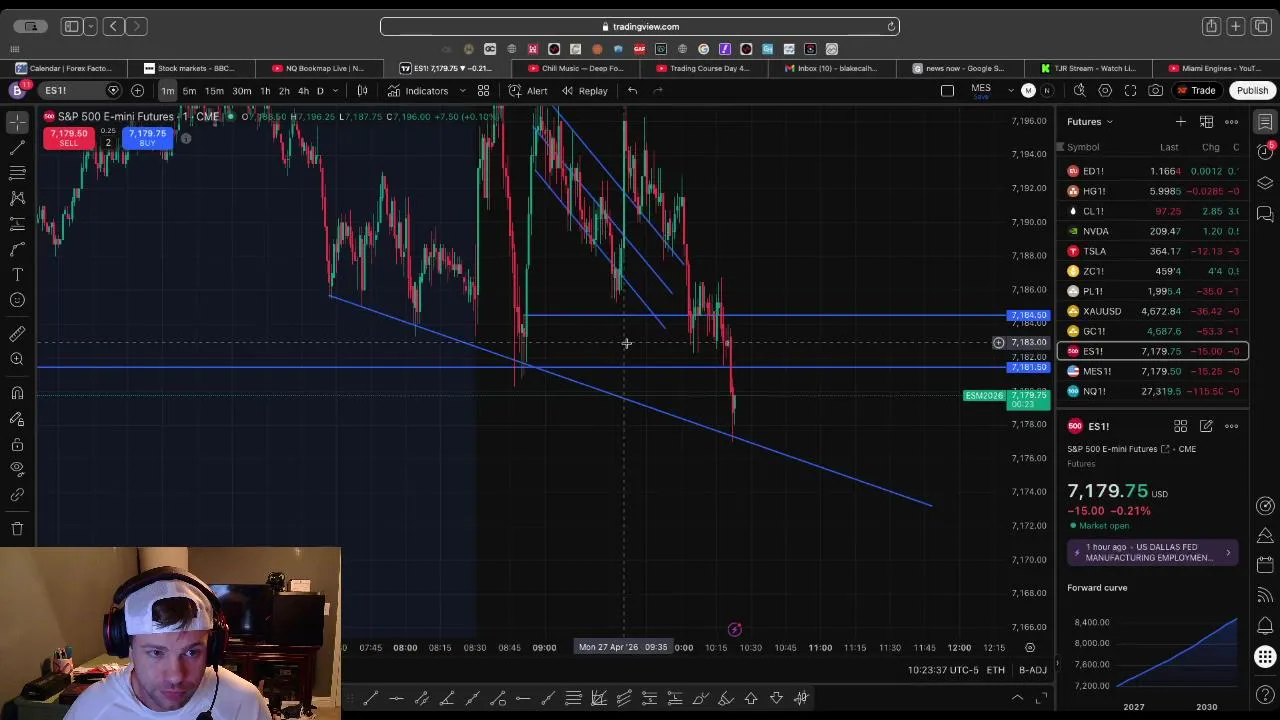Toggle hide all drawings eye icon
The width and height of the screenshot is (1280, 720).
pos(17,469)
